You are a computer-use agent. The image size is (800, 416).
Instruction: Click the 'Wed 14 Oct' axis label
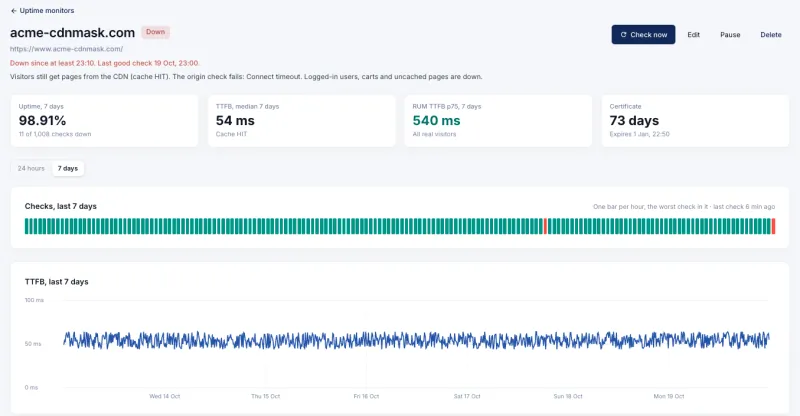164,396
